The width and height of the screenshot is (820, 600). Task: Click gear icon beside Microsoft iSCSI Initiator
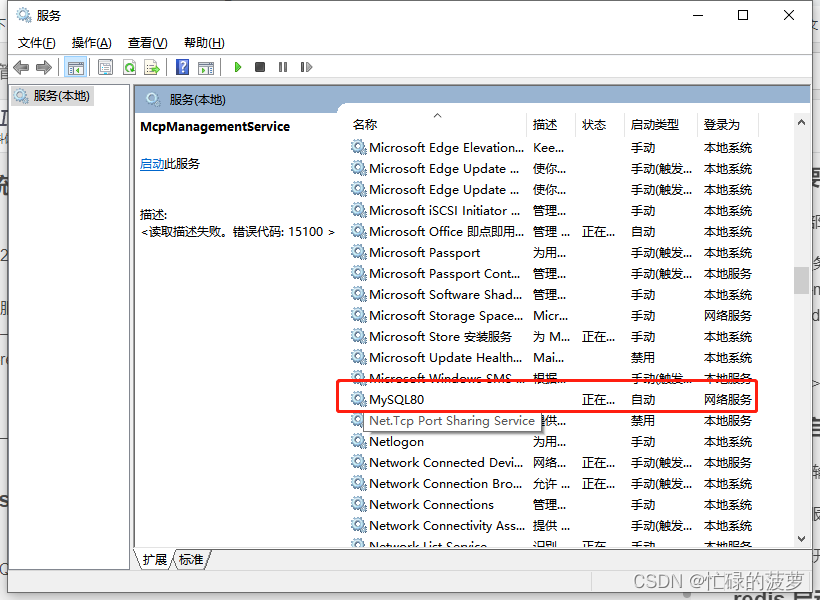point(358,210)
